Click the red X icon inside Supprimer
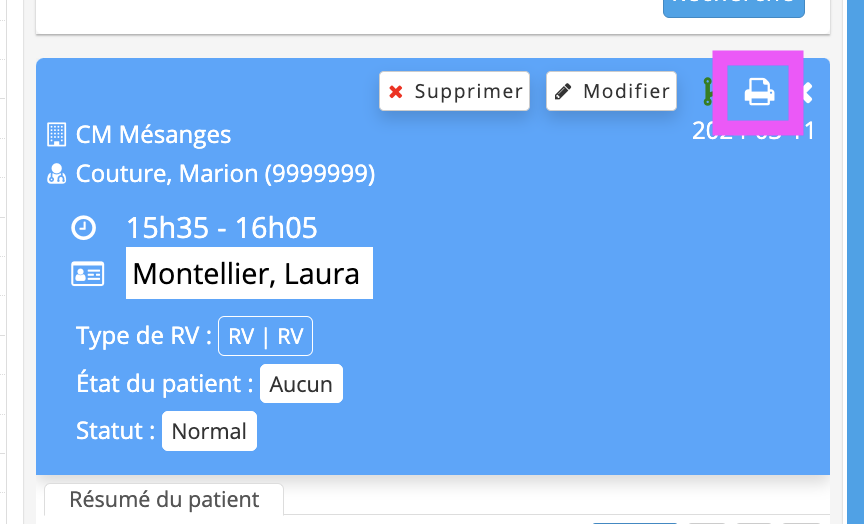Viewport: 864px width, 524px height. [396, 91]
